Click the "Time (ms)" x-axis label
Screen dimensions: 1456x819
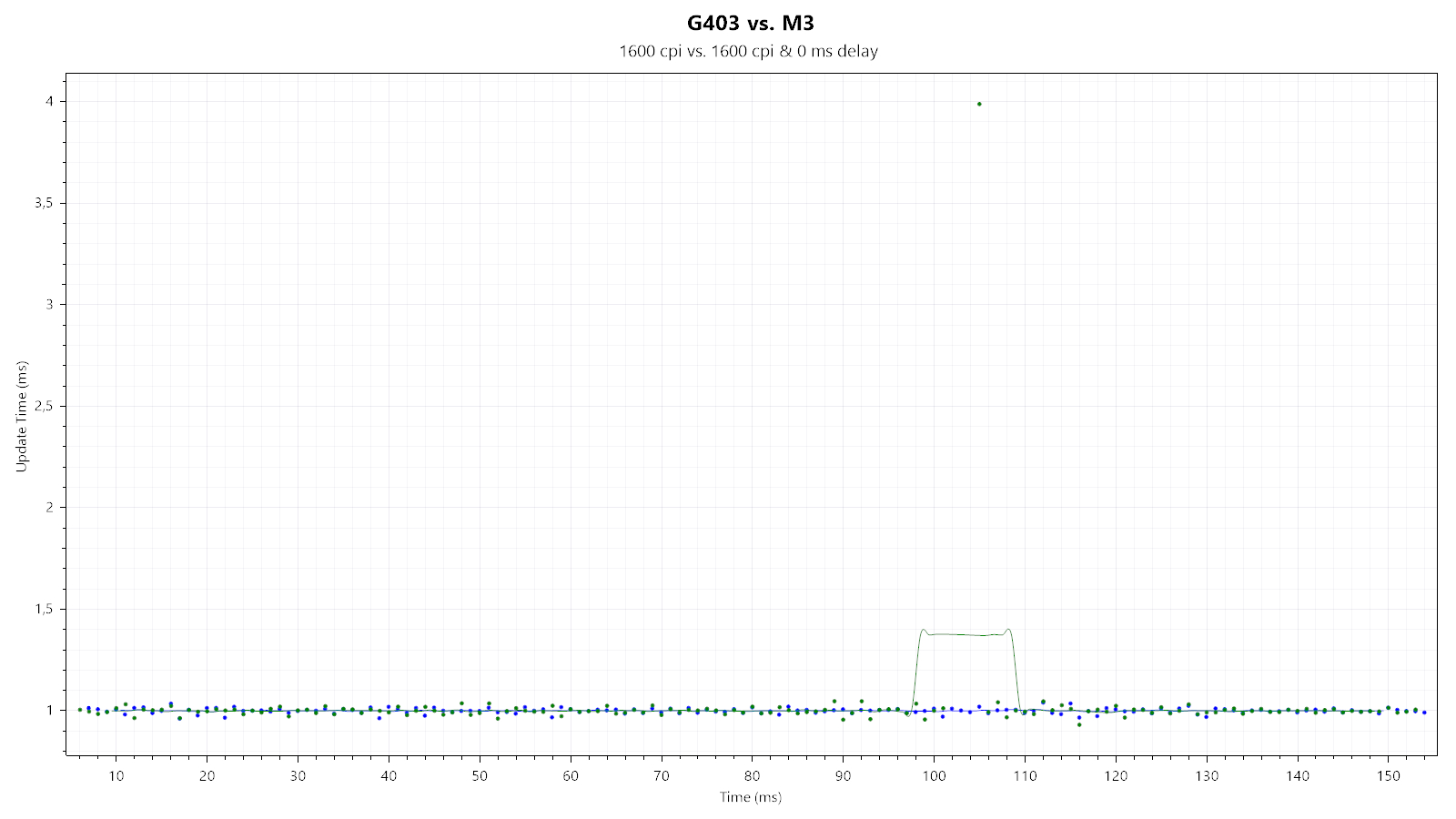pyautogui.click(x=751, y=797)
